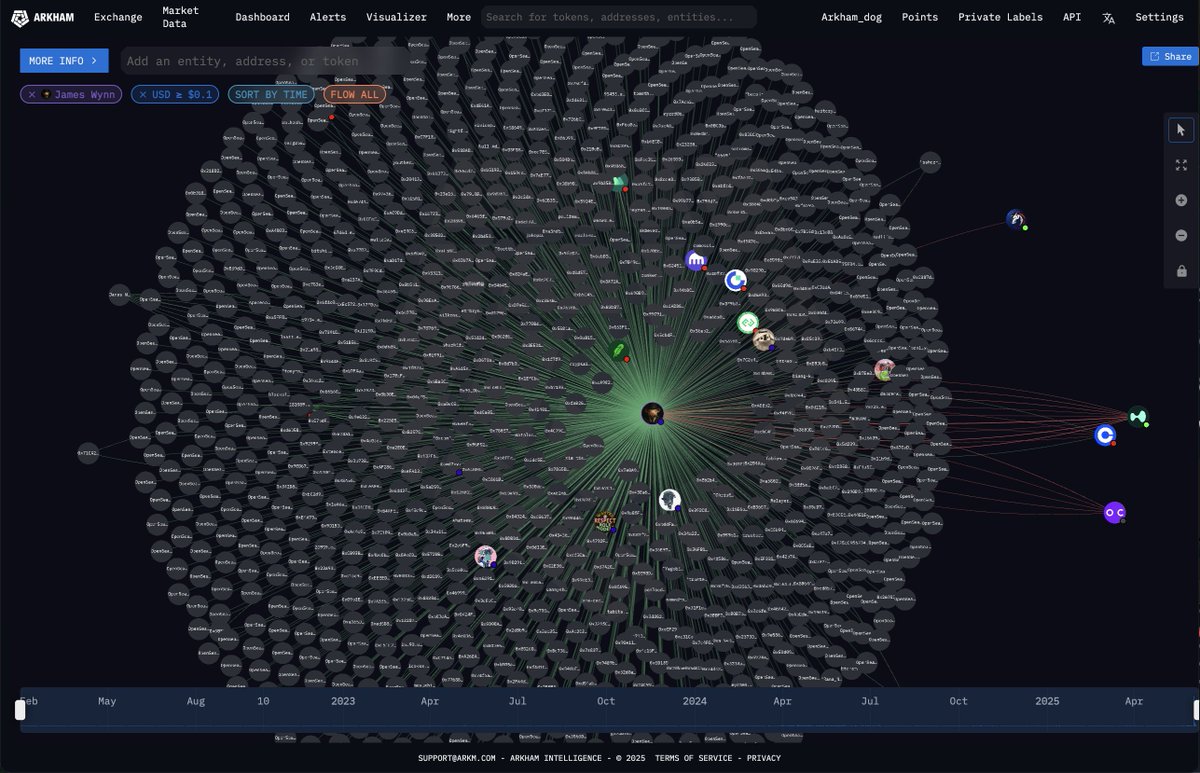
Task: Toggle the FLOW ALL filter
Action: tap(355, 95)
